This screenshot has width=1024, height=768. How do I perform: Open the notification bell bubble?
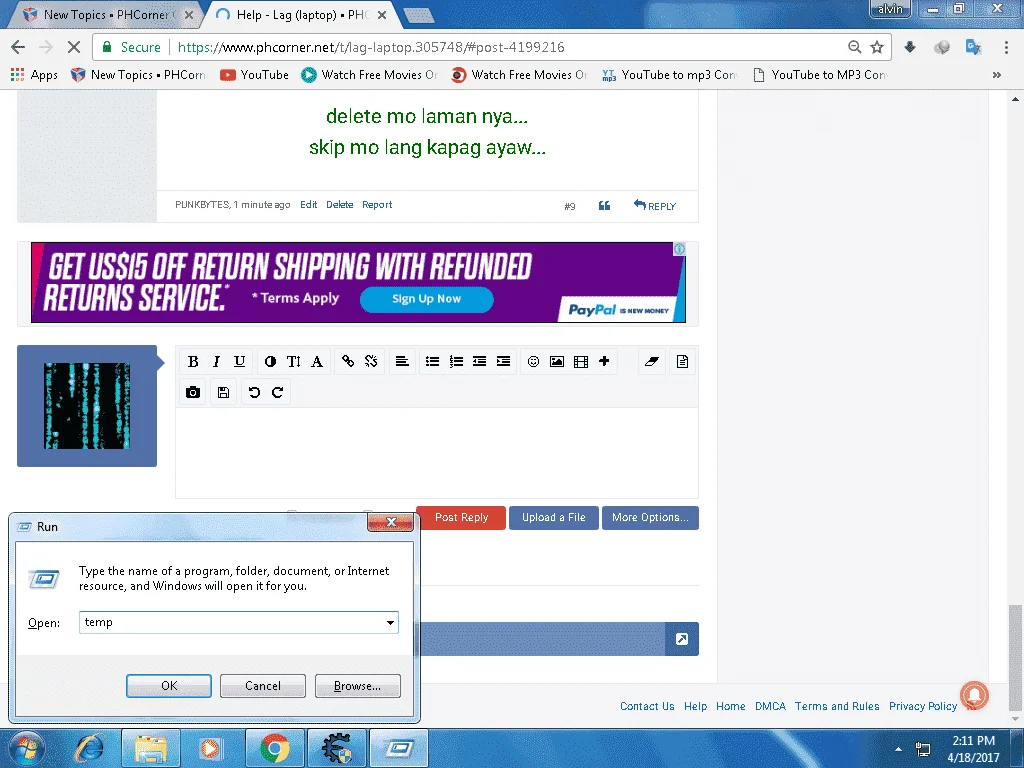974,695
